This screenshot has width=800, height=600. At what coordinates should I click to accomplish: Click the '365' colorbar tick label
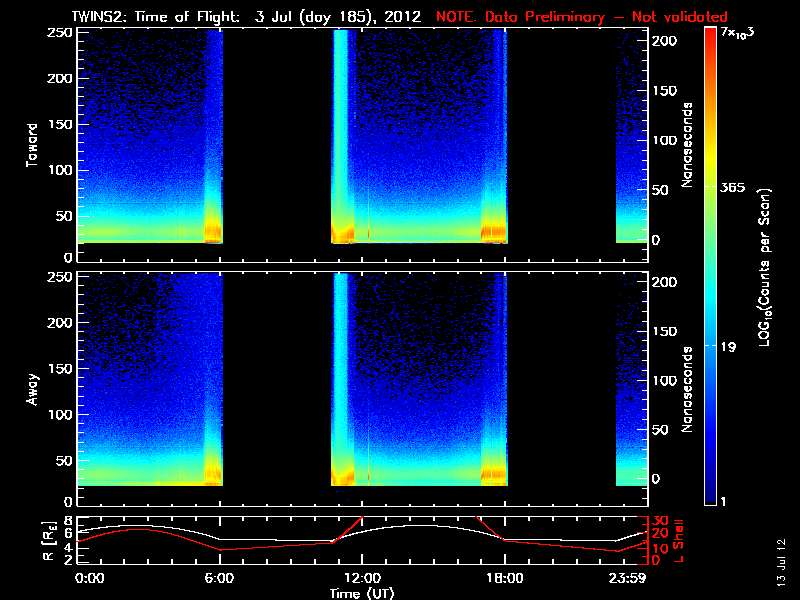coord(732,188)
